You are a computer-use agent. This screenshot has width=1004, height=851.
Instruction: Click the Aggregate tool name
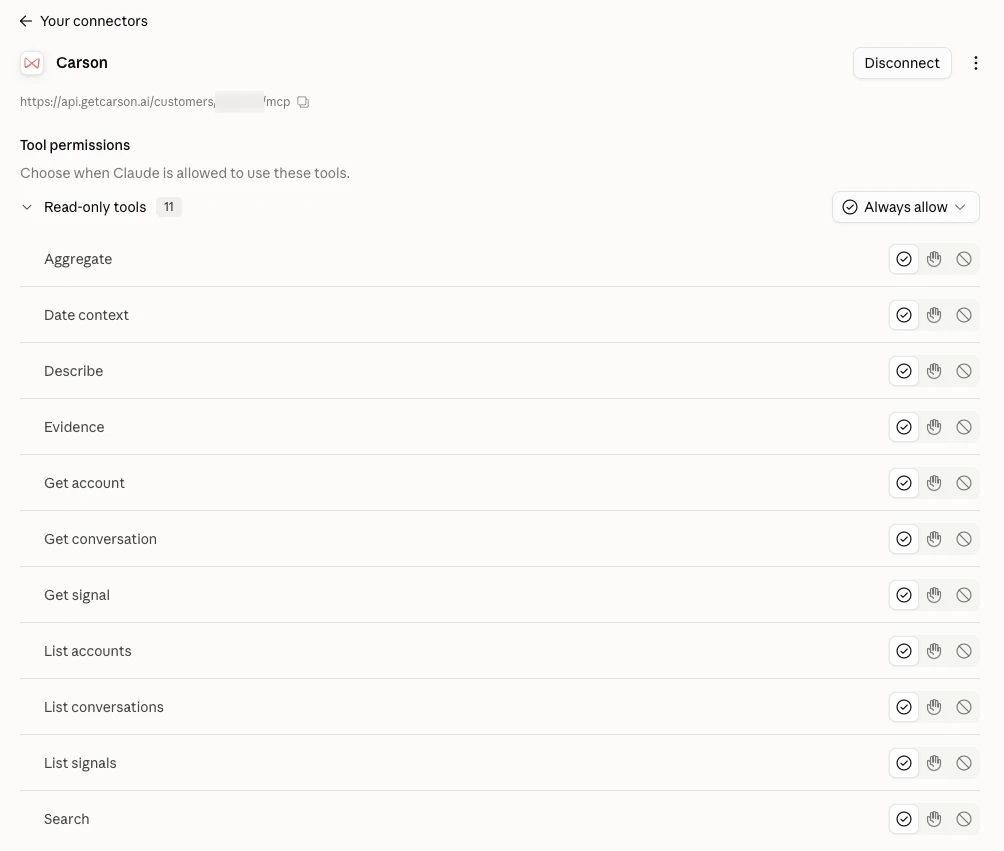point(78,259)
